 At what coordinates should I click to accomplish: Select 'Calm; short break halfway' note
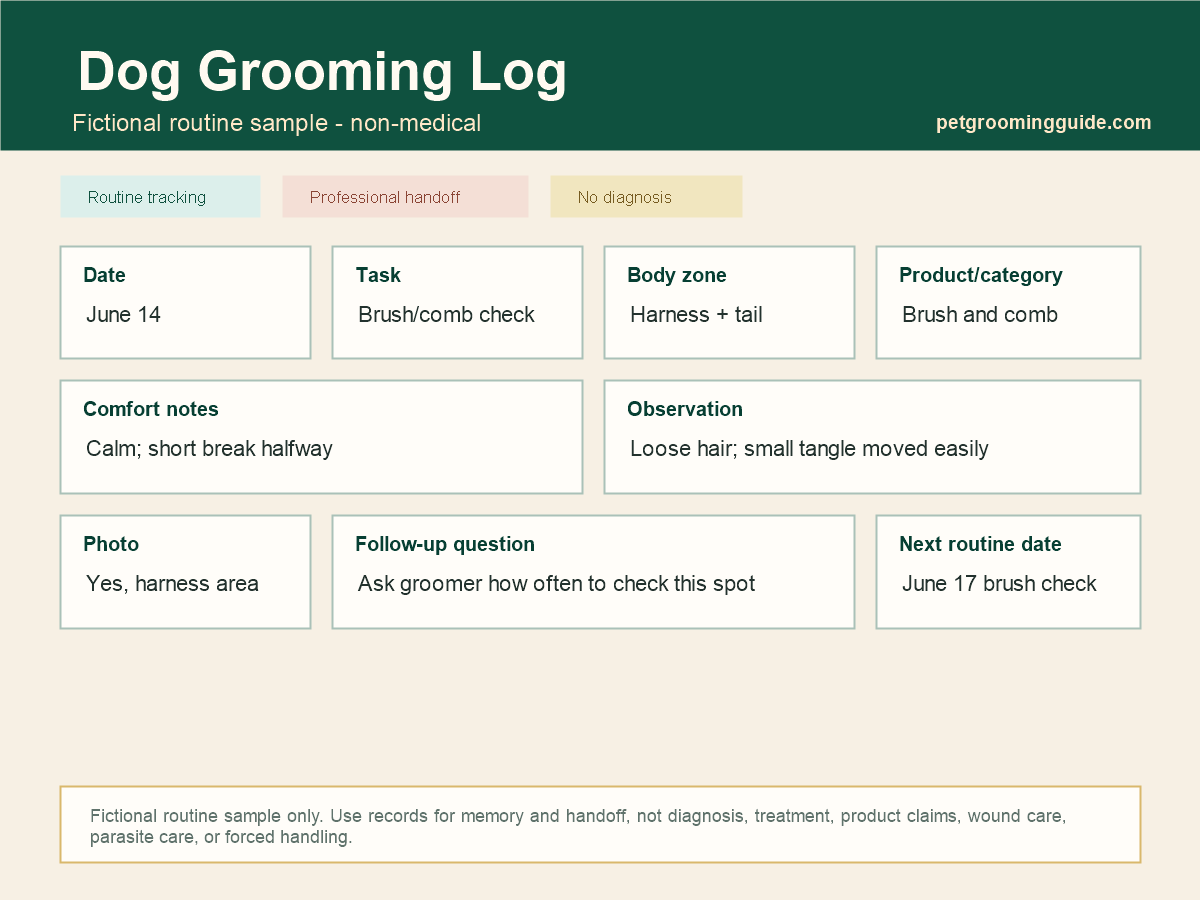(210, 449)
